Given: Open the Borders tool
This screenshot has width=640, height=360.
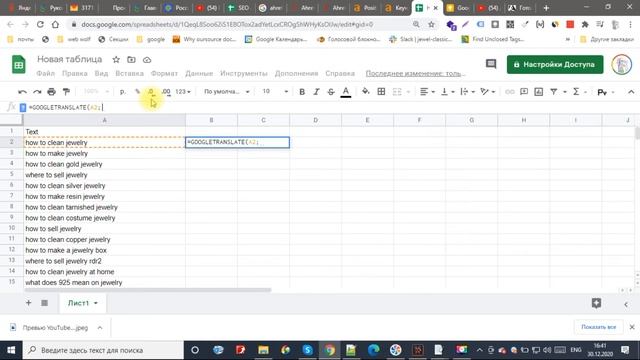Looking at the screenshot, I should coord(381,92).
